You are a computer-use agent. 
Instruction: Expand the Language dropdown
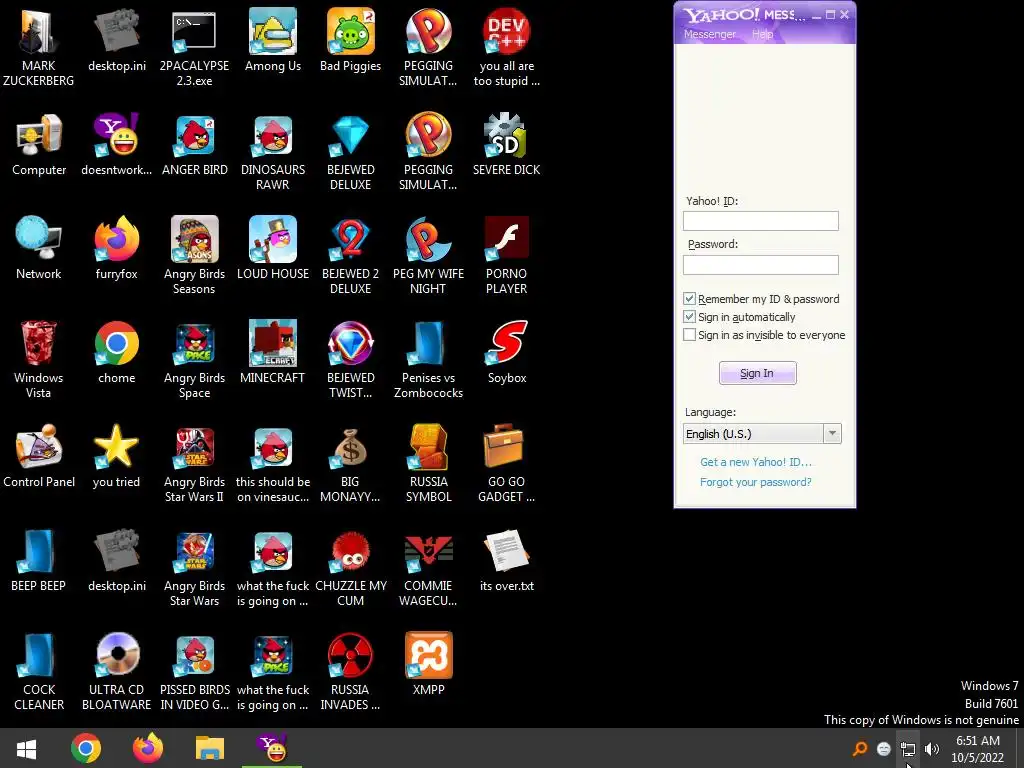point(832,434)
